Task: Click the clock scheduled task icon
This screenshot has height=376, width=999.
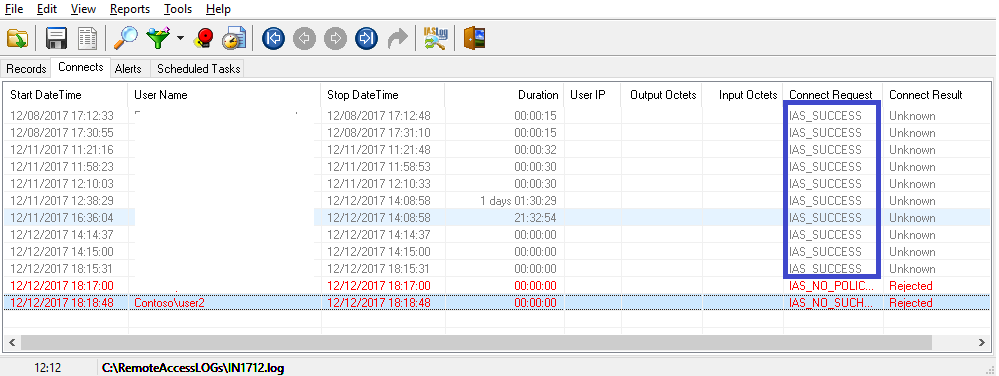Action: (234, 38)
